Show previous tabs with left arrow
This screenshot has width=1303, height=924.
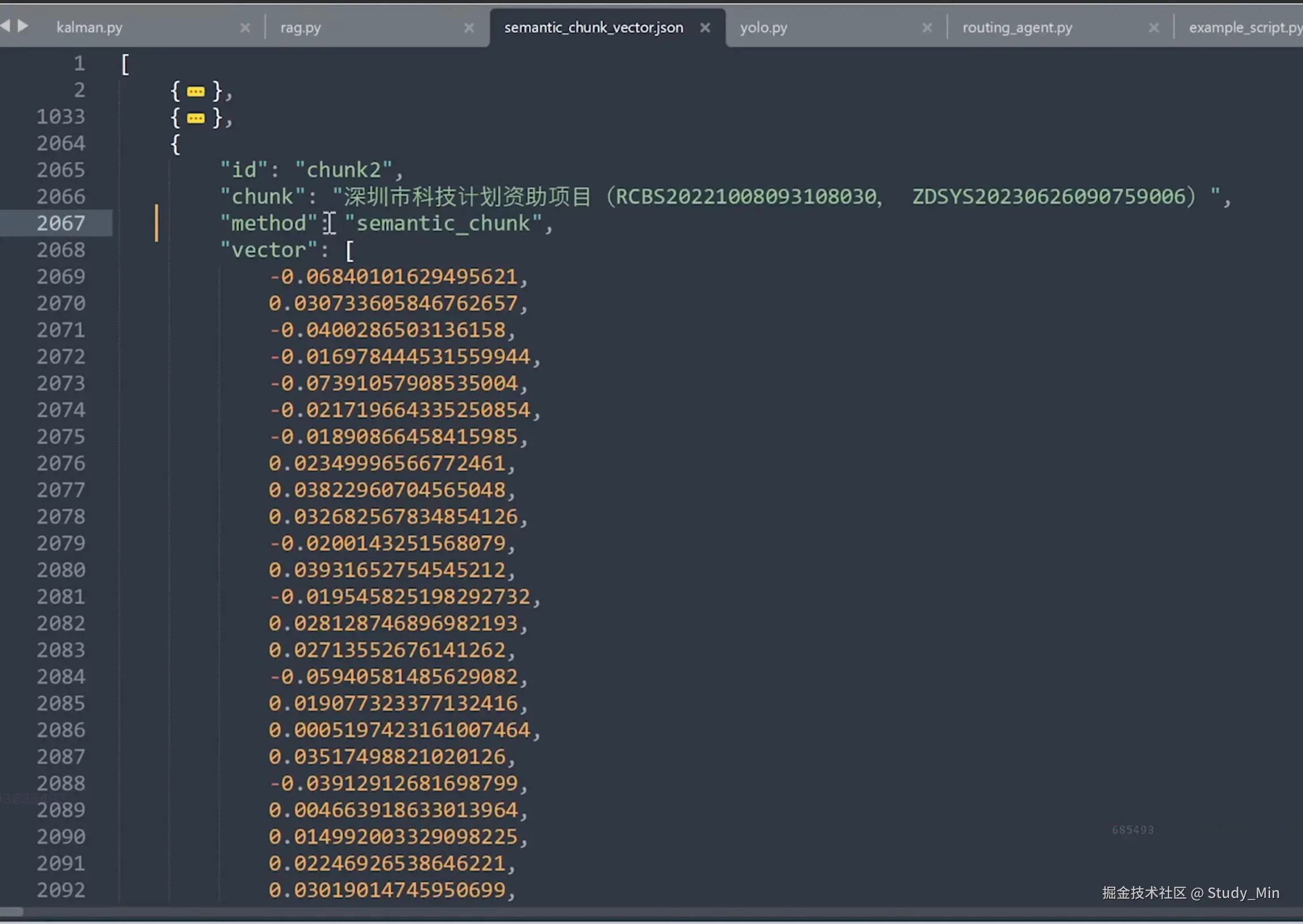click(x=5, y=25)
